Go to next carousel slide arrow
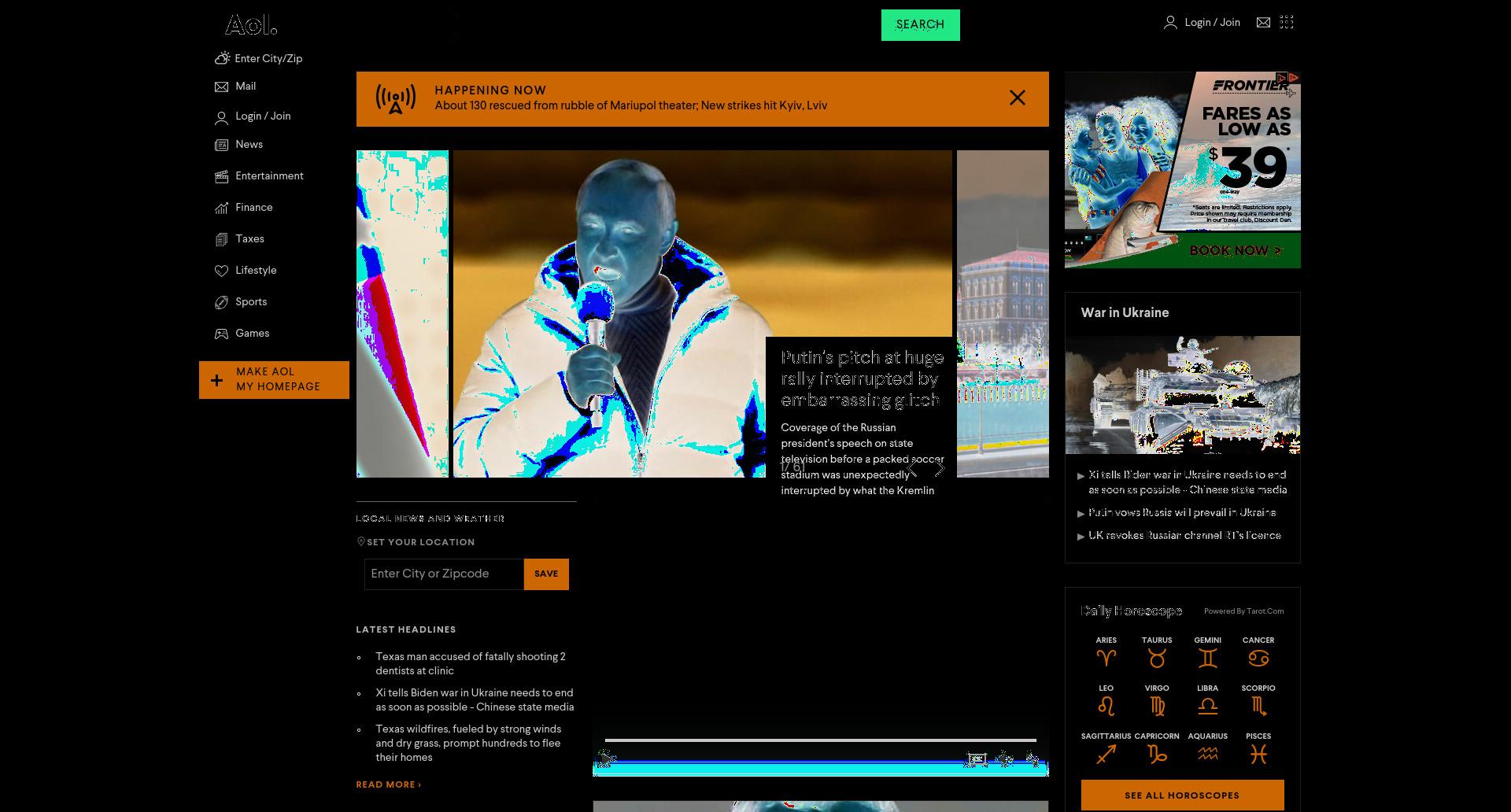The height and width of the screenshot is (812, 1511). [x=939, y=468]
